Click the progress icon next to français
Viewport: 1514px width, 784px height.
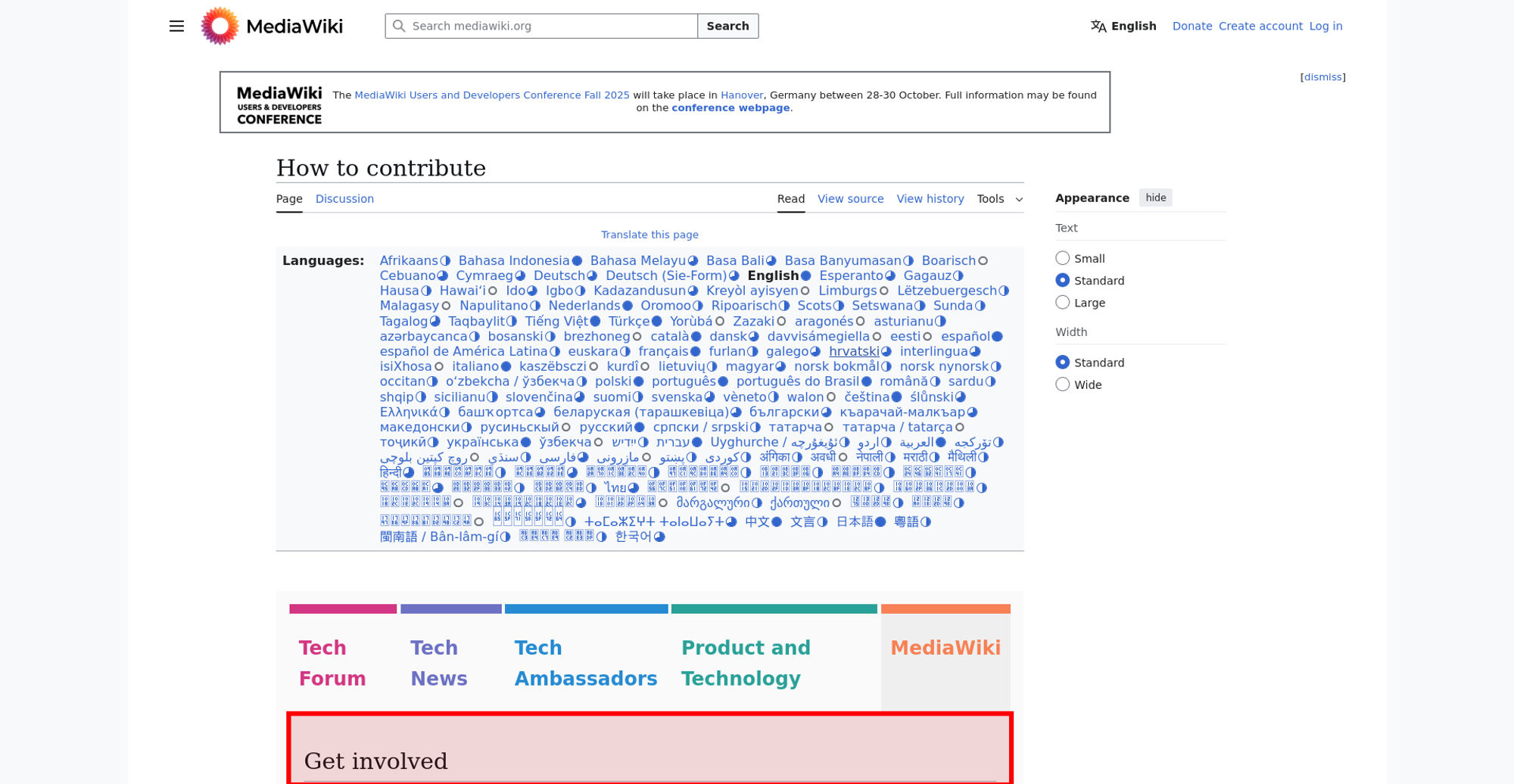695,352
